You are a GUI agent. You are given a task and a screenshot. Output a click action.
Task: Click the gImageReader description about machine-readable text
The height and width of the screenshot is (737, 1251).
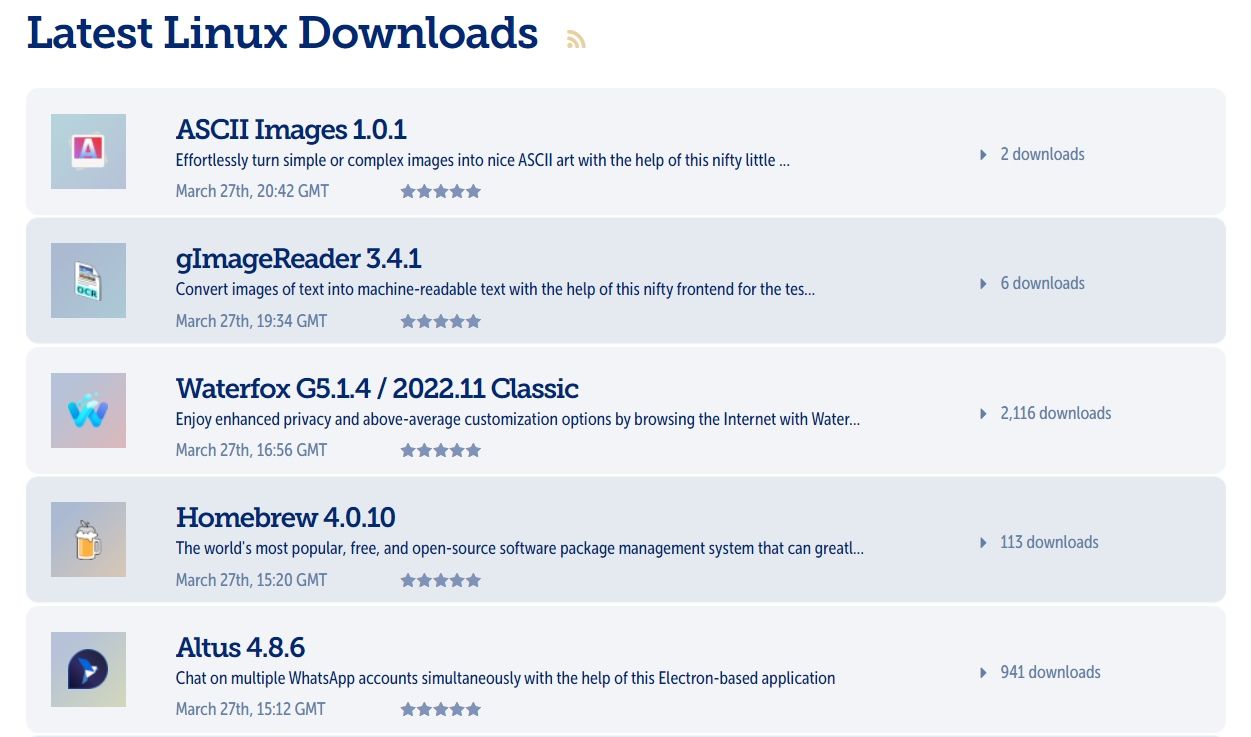pyautogui.click(x=495, y=290)
